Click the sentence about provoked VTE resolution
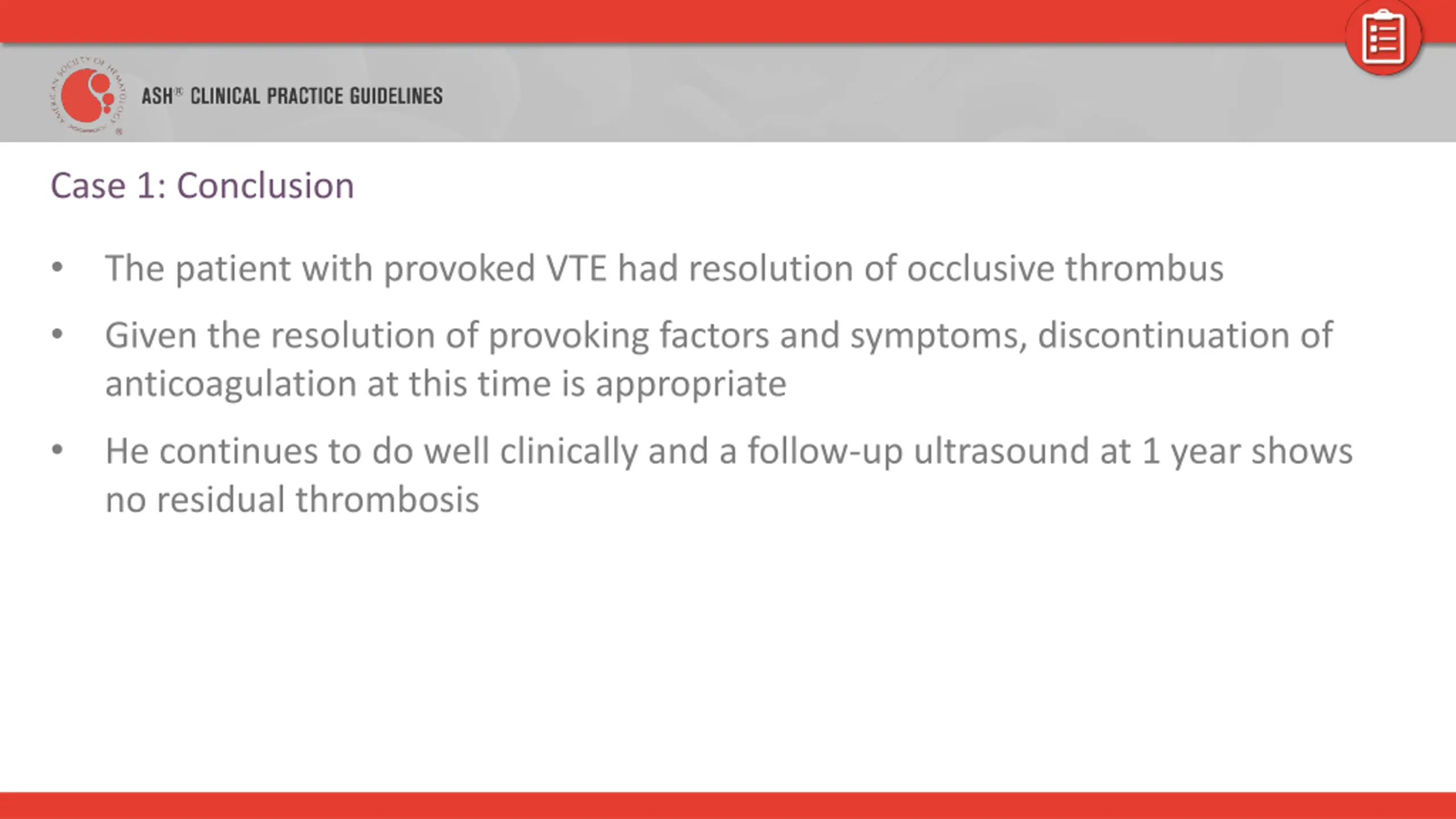Screen dimensions: 1456x819 click(664, 268)
